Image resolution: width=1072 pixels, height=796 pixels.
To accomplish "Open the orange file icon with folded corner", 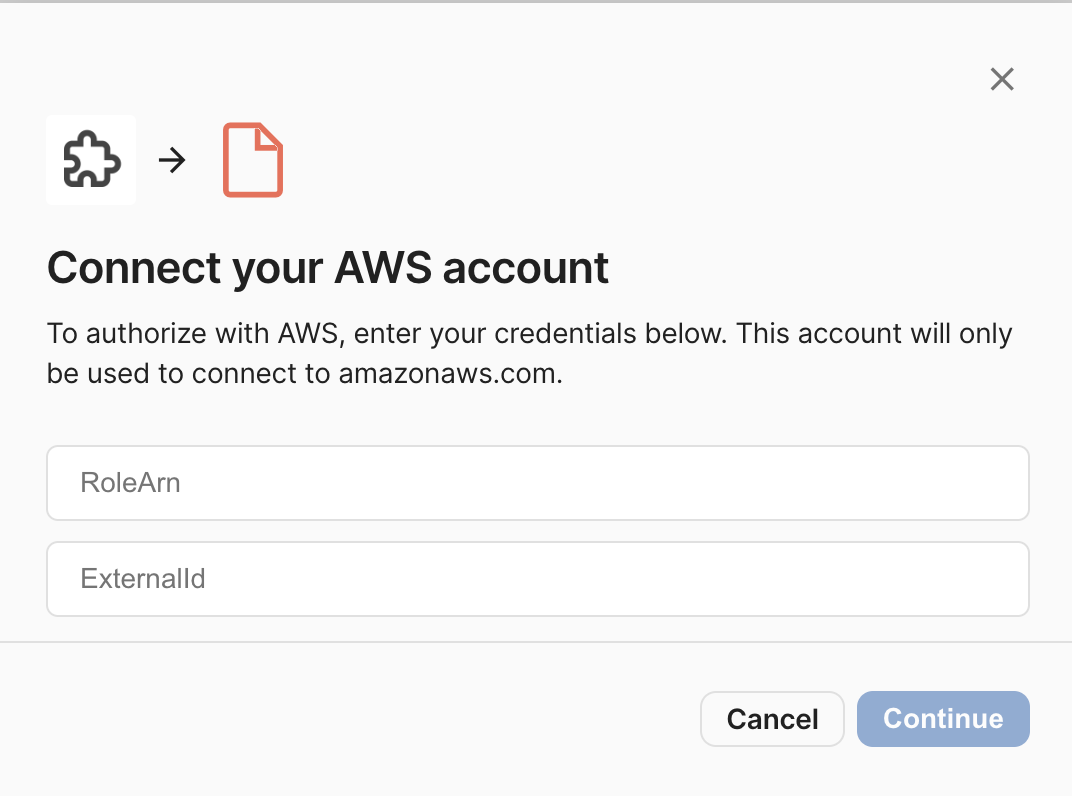I will coord(252,160).
